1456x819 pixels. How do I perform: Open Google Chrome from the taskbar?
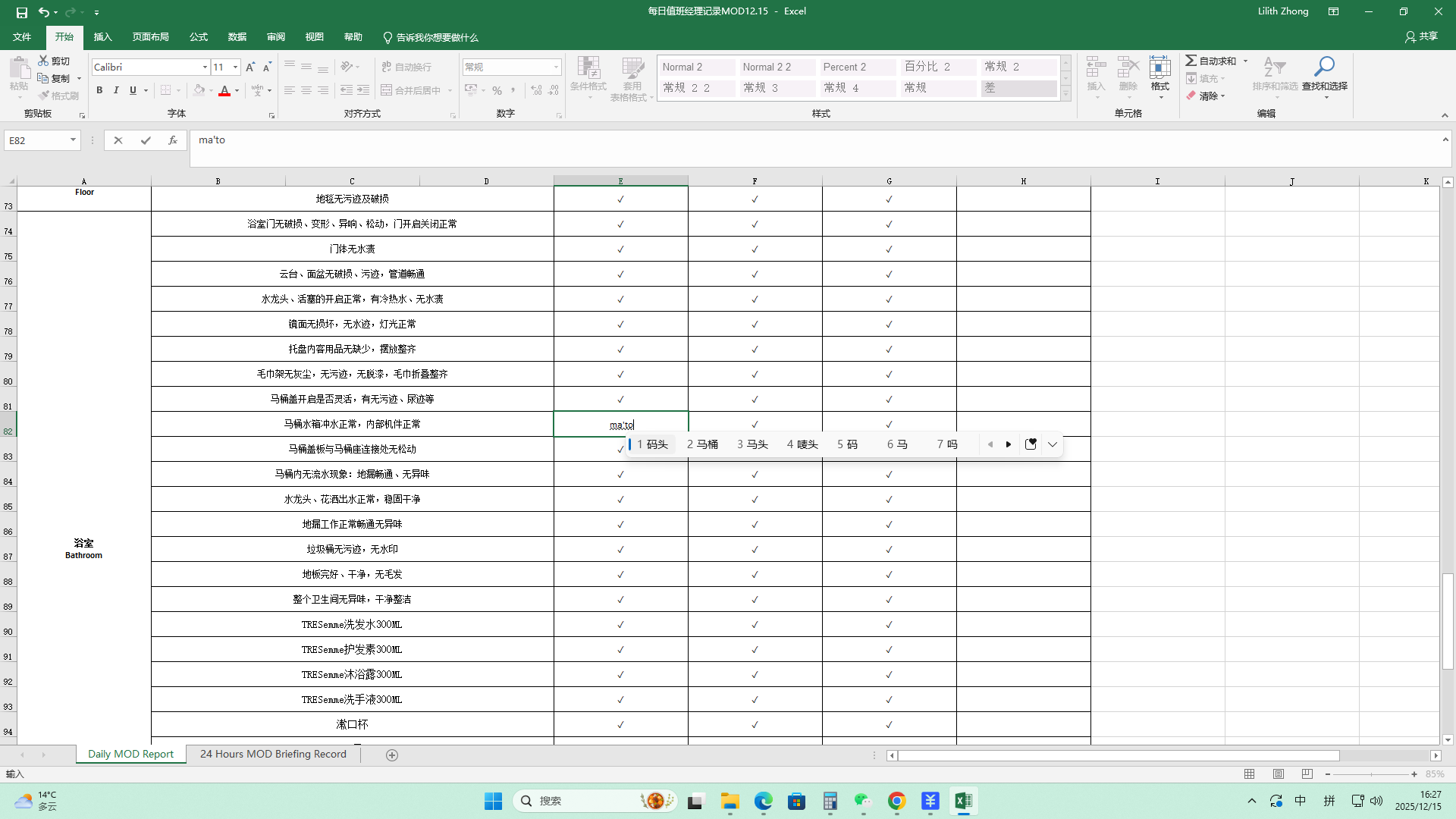coord(896,801)
